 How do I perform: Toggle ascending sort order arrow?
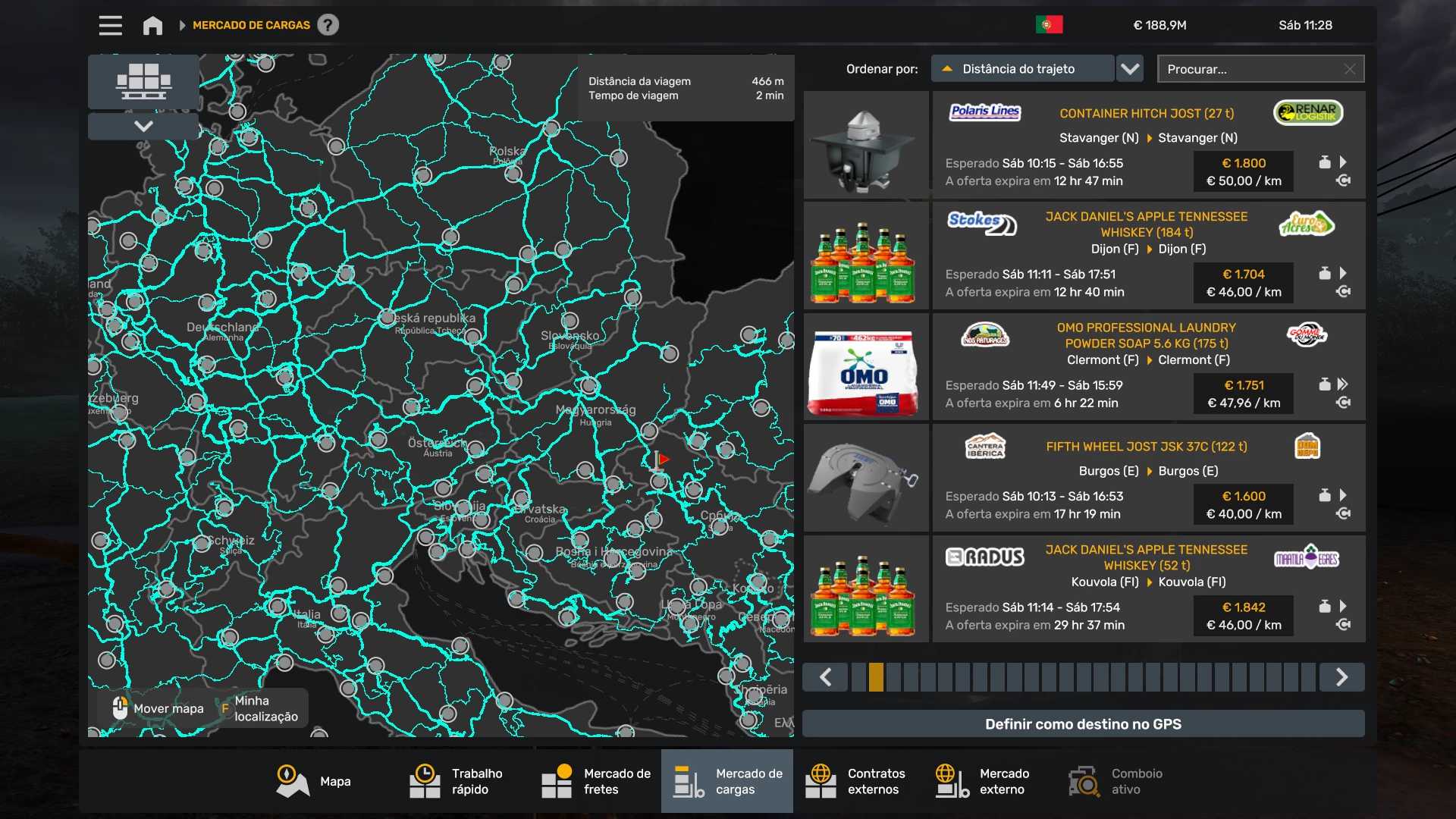pyautogui.click(x=946, y=69)
